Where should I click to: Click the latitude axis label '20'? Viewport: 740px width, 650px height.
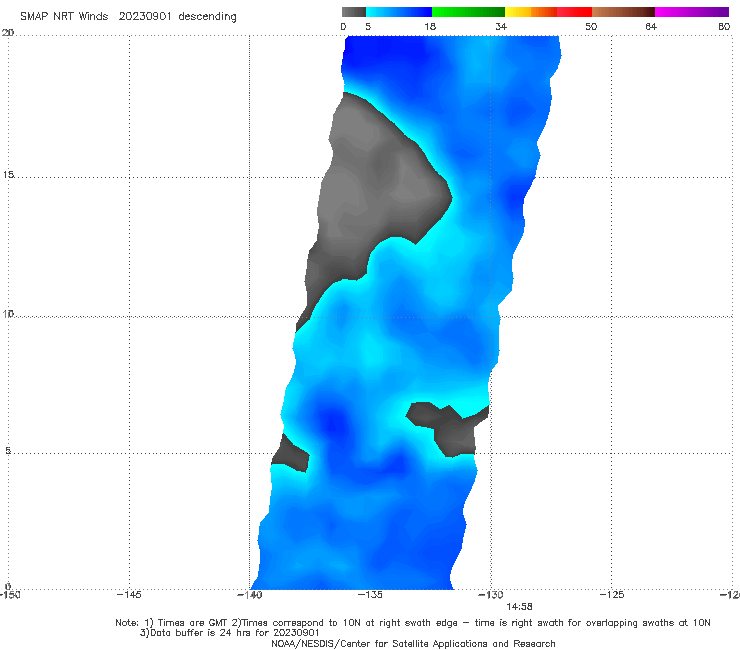(8, 33)
